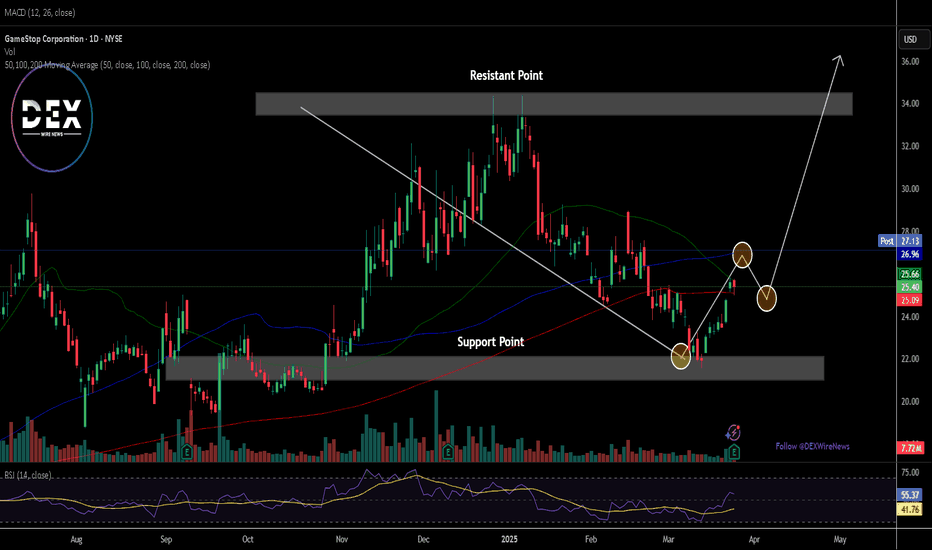This screenshot has width=932, height=550.
Task: Click the GameStop Corporation · 1D · NYSE title
Action: [x=64, y=39]
